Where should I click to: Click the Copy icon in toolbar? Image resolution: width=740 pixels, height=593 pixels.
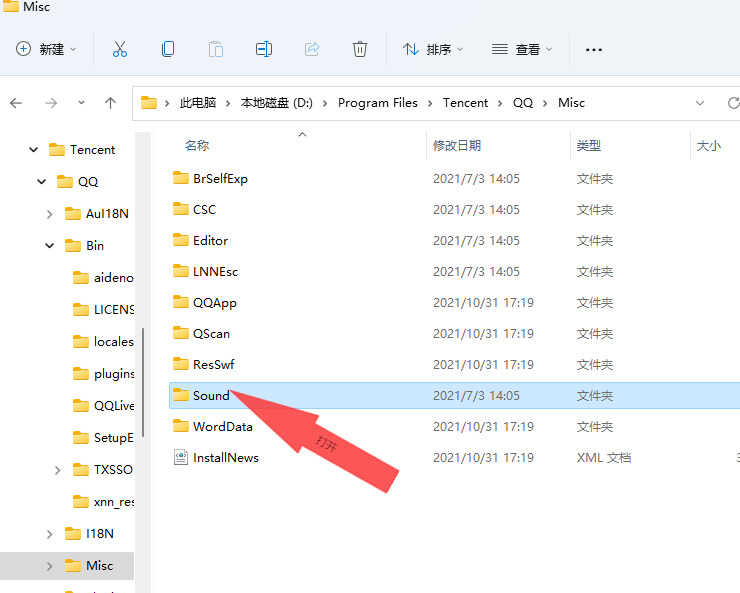tap(168, 49)
